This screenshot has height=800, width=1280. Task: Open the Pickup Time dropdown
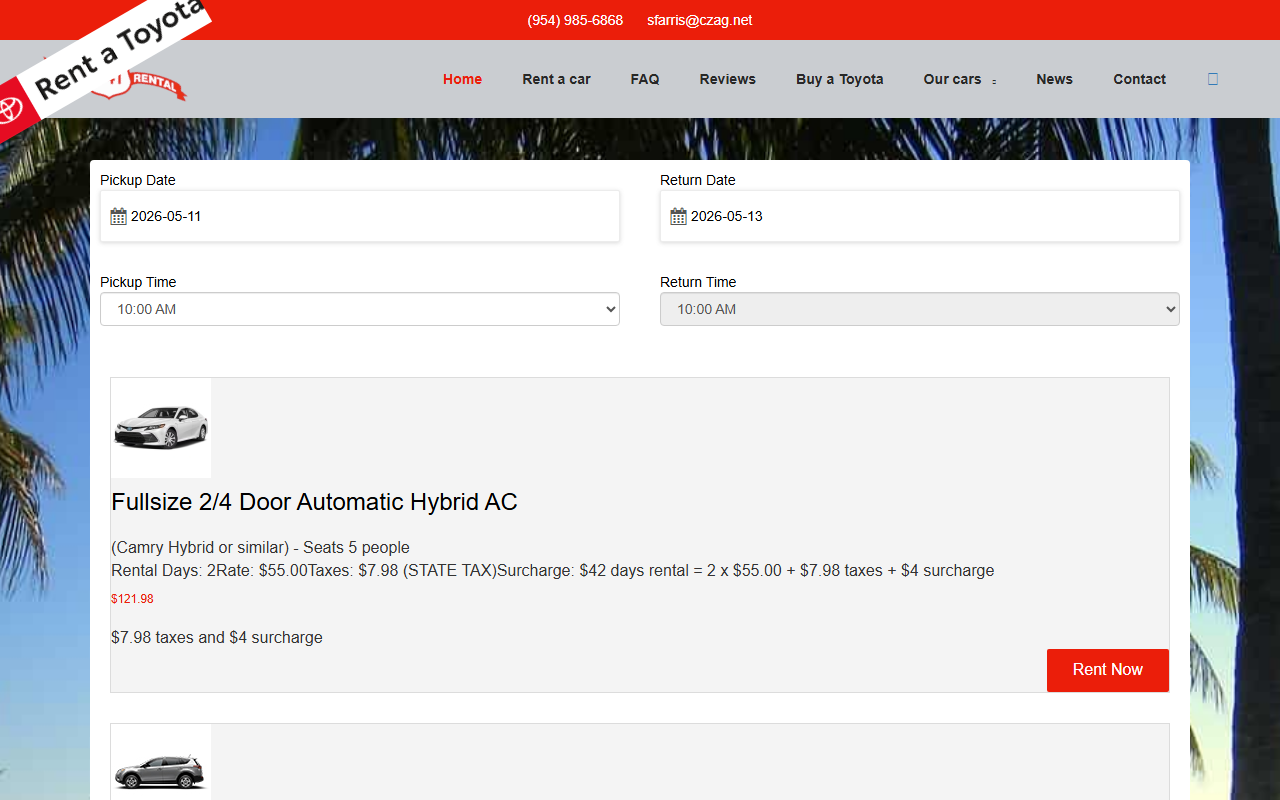click(x=360, y=309)
